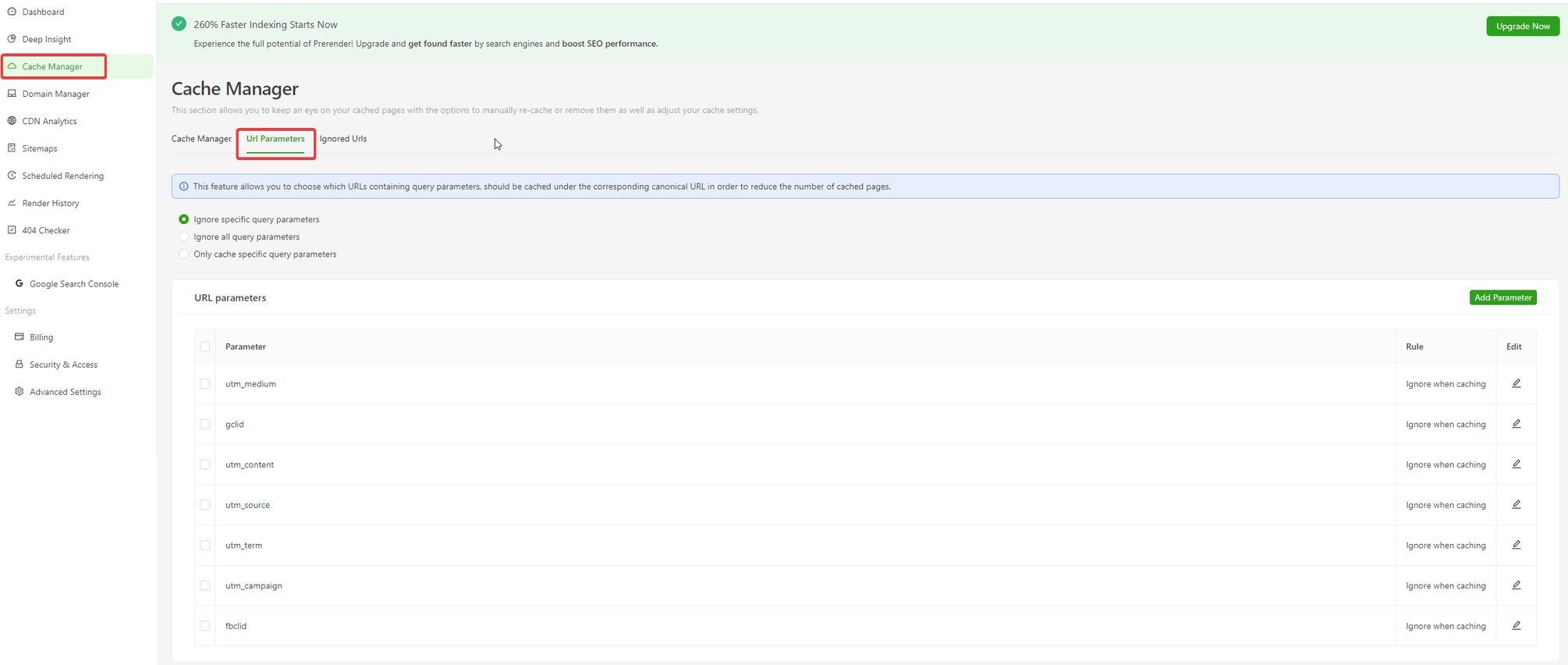Image resolution: width=1568 pixels, height=665 pixels.
Task: Click the Sitemaps sidebar icon
Action: (12, 148)
